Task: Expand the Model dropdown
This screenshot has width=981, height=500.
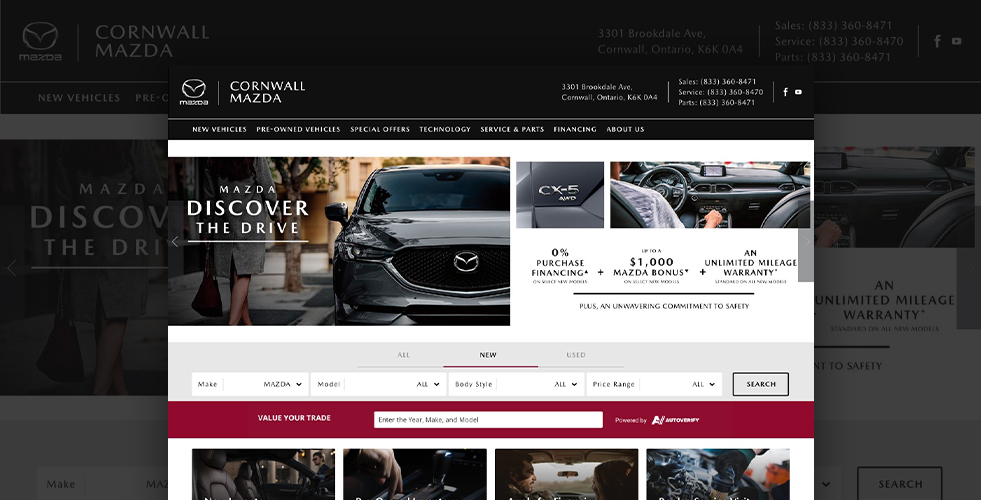Action: pos(379,384)
